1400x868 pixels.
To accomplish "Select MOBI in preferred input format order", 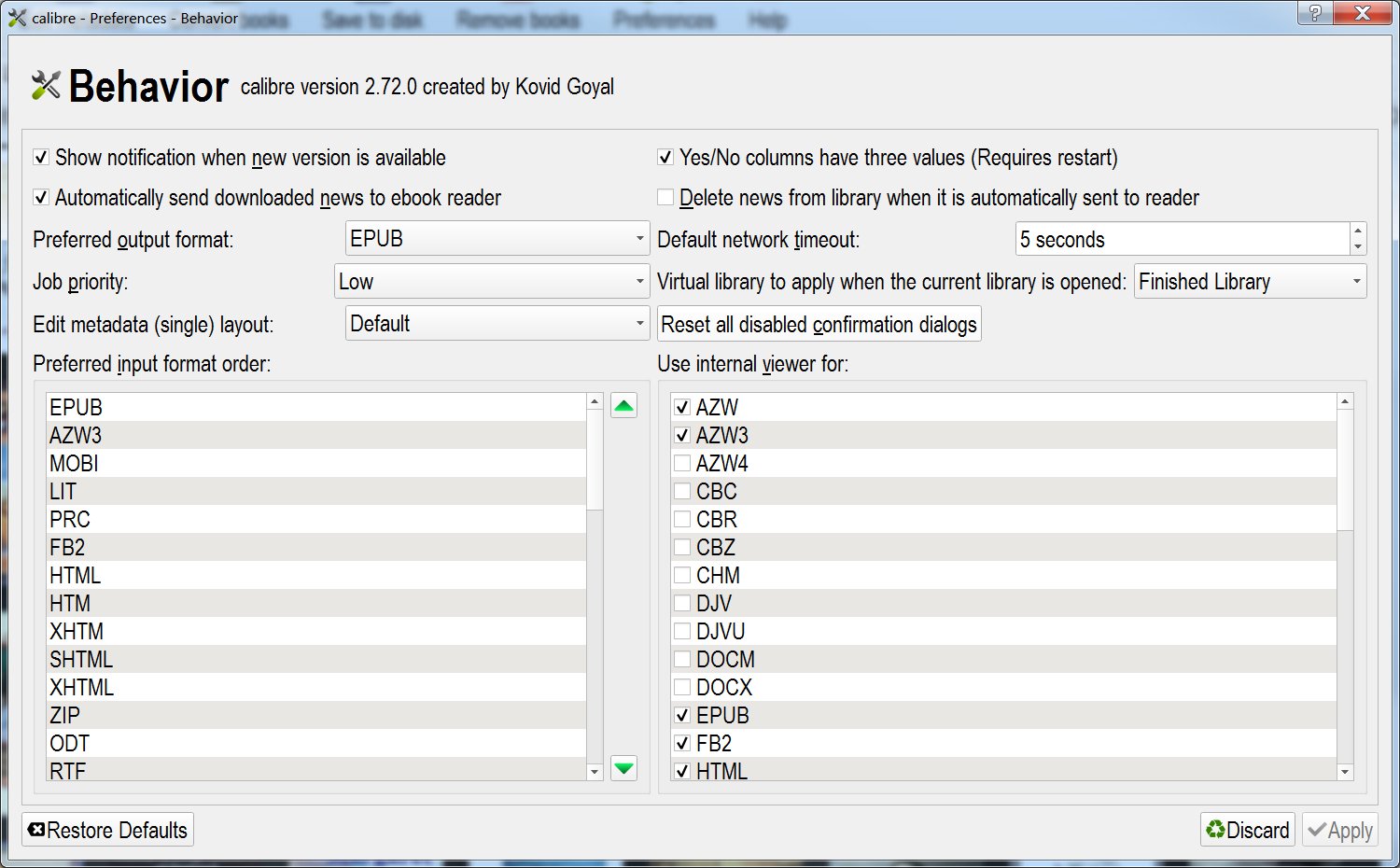I will click(316, 463).
